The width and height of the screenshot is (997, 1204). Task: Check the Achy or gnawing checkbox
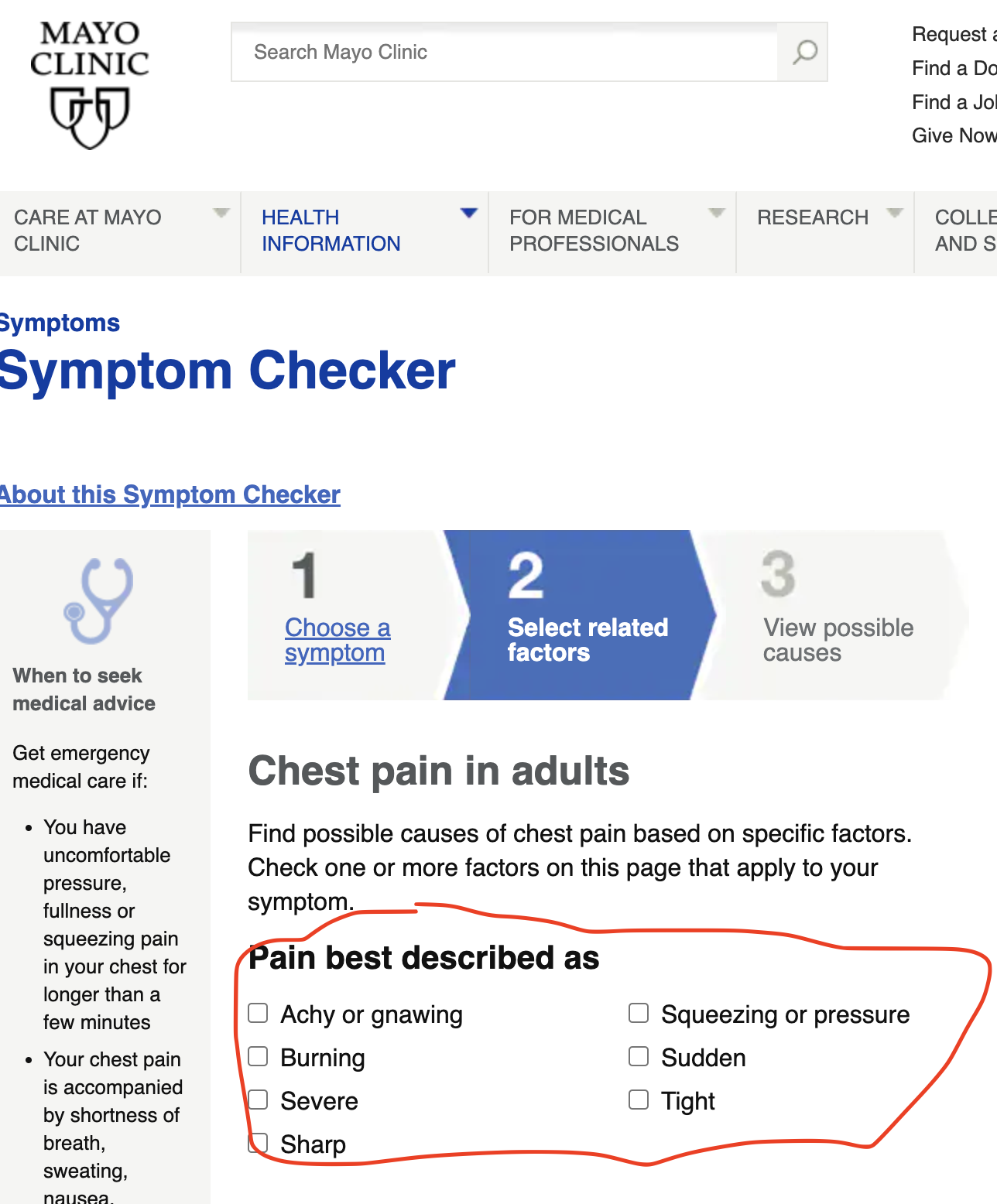pos(258,1012)
